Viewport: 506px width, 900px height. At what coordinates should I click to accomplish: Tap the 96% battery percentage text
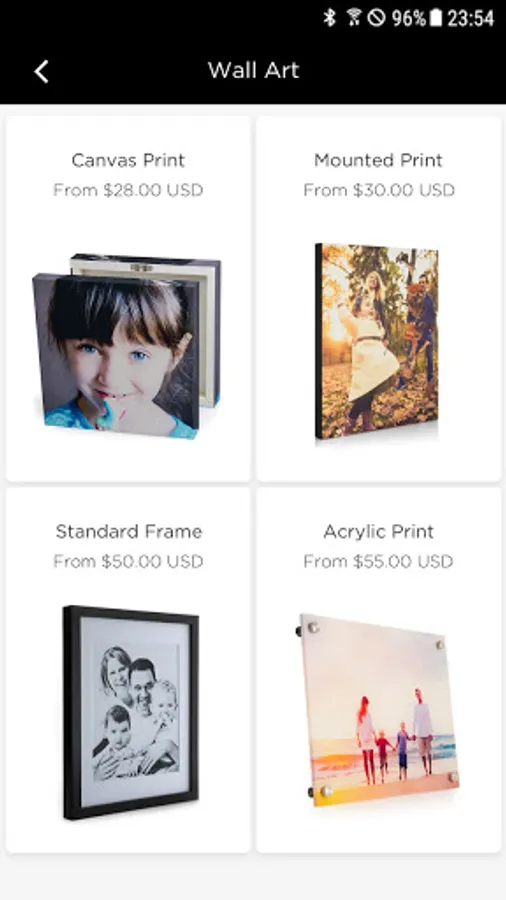pyautogui.click(x=408, y=18)
